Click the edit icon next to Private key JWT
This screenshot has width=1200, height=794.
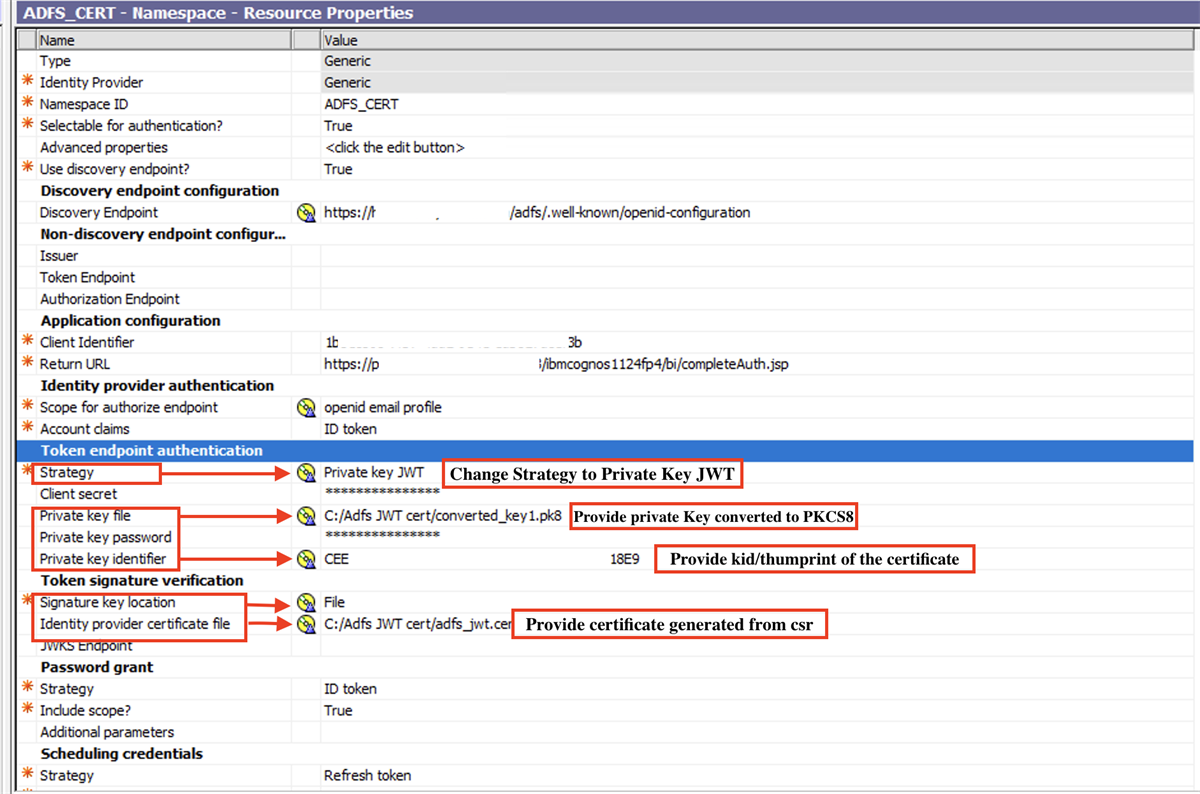point(306,473)
